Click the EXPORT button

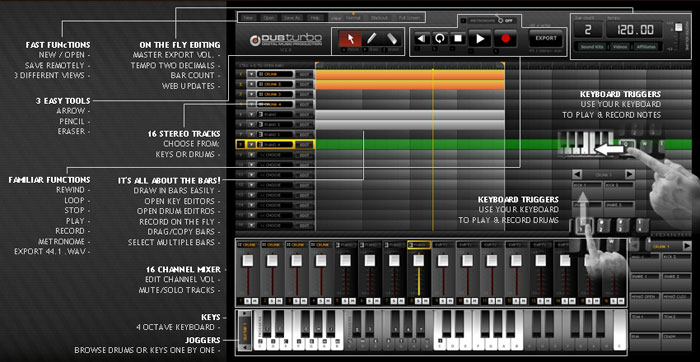[546, 39]
